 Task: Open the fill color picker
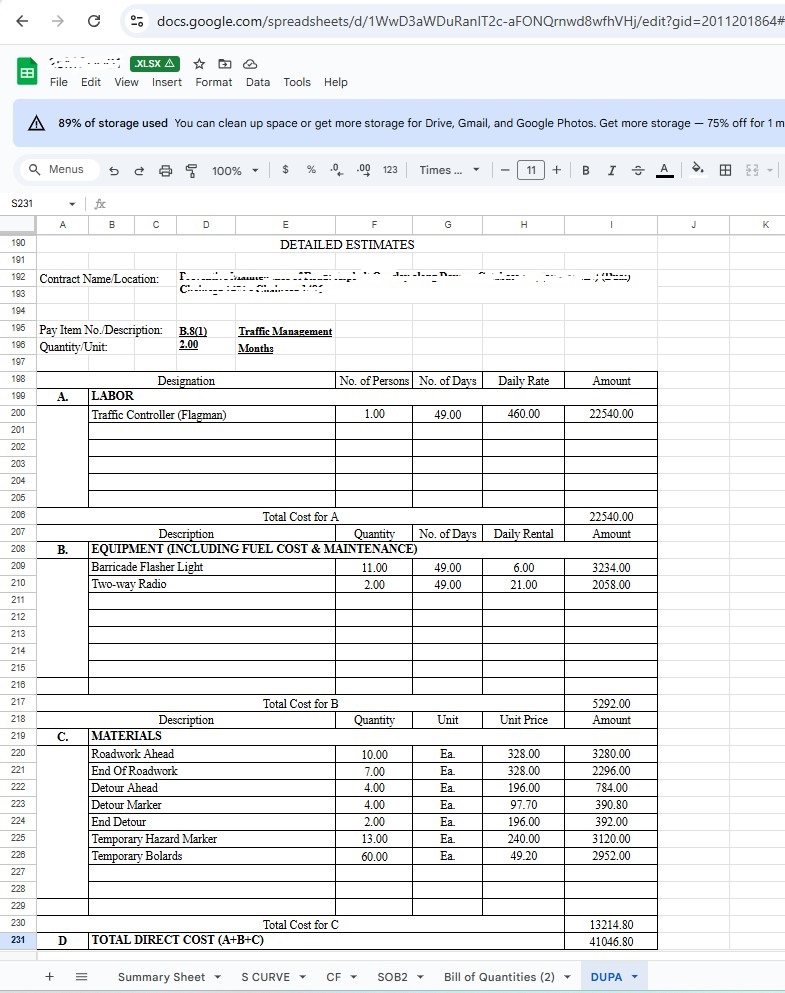pos(697,169)
